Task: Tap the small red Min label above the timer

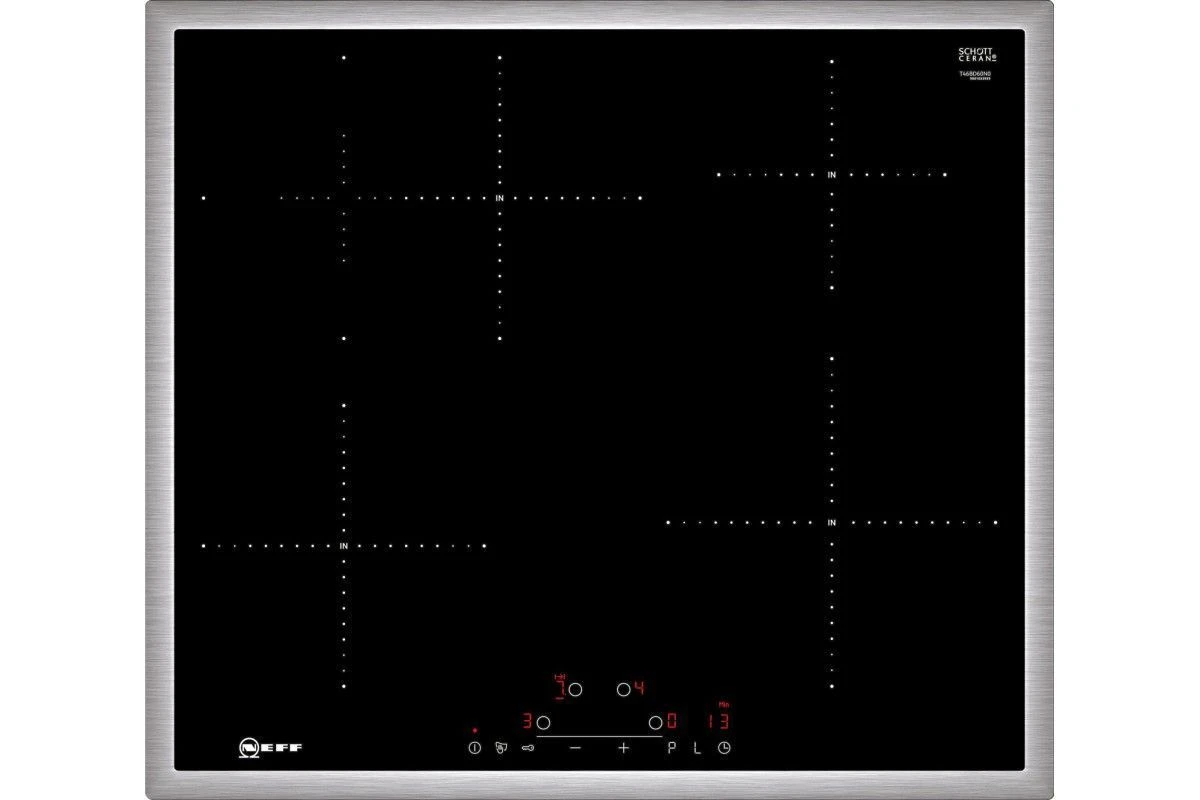Action: (723, 704)
